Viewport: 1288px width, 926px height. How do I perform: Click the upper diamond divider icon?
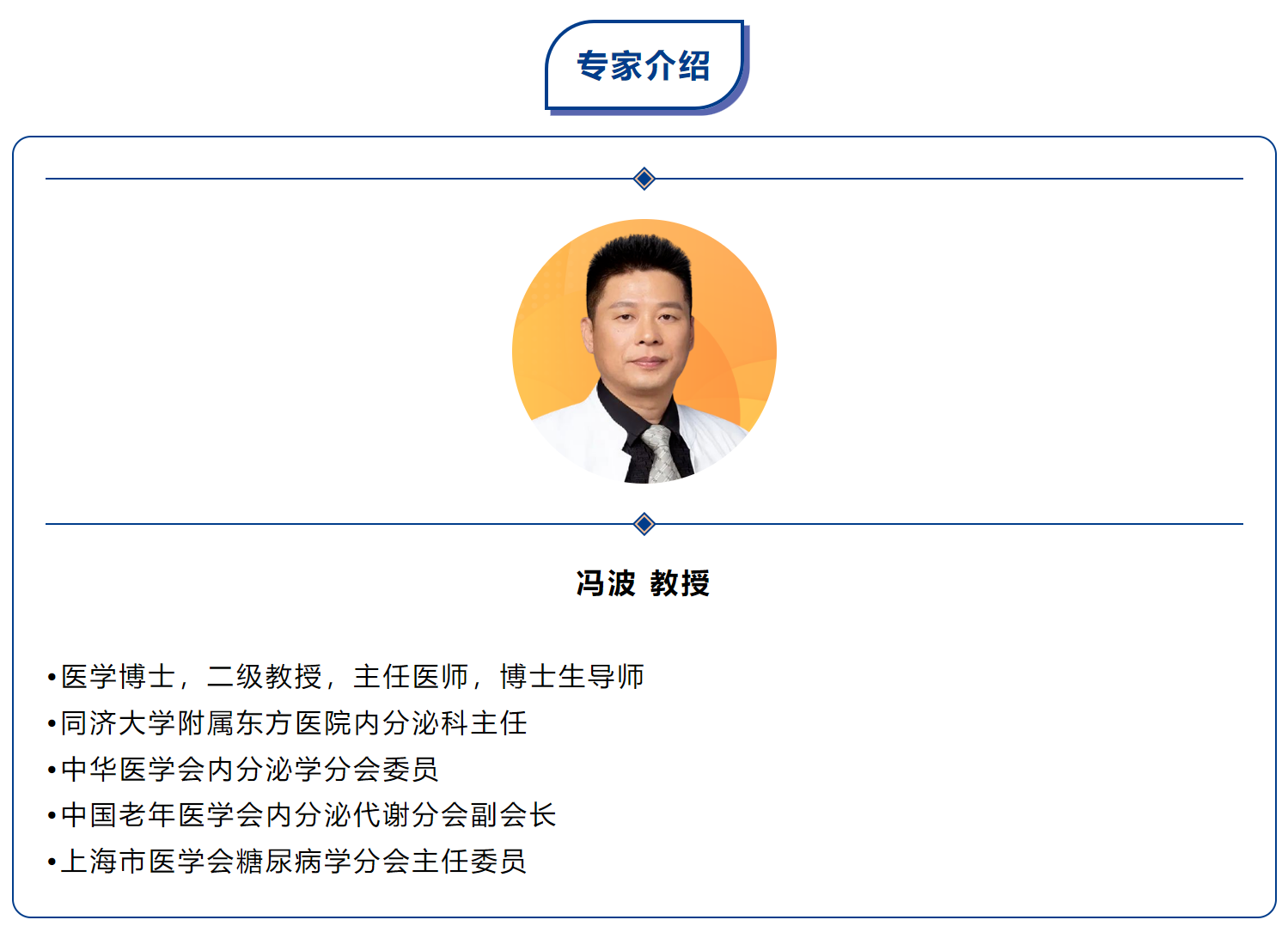point(644,179)
